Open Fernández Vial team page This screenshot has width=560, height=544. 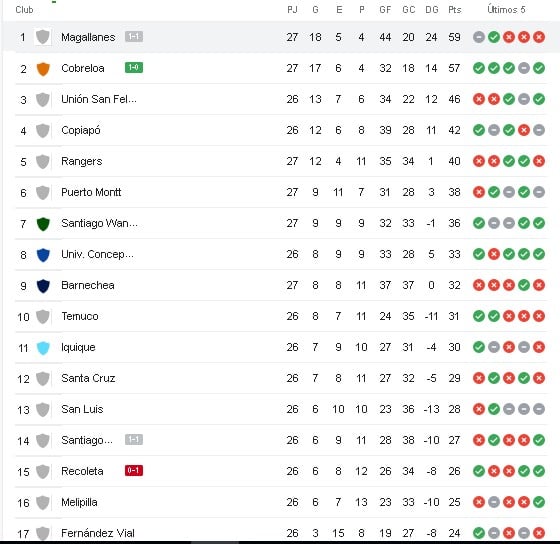pos(98,533)
